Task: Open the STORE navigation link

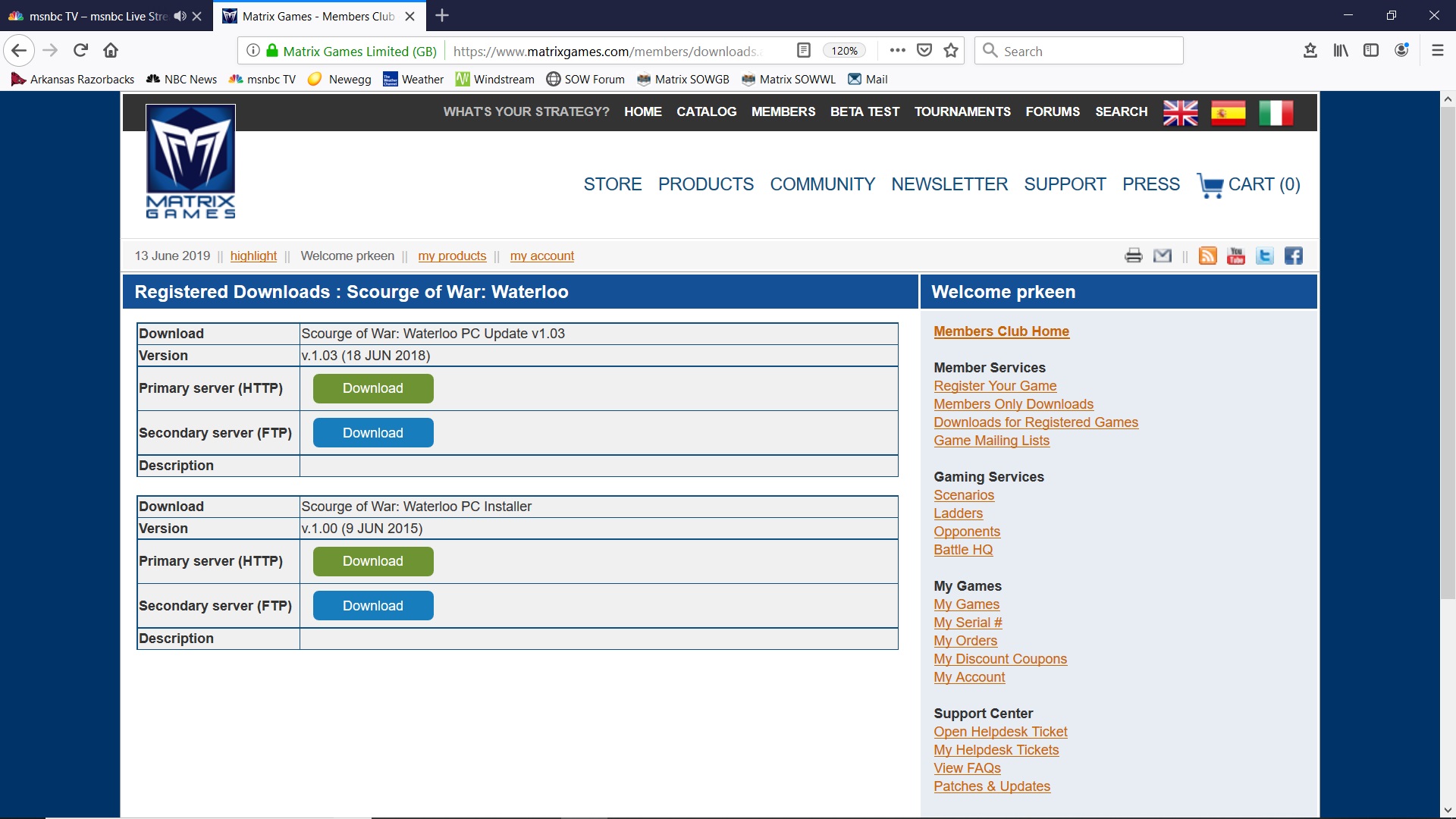Action: pos(613,184)
